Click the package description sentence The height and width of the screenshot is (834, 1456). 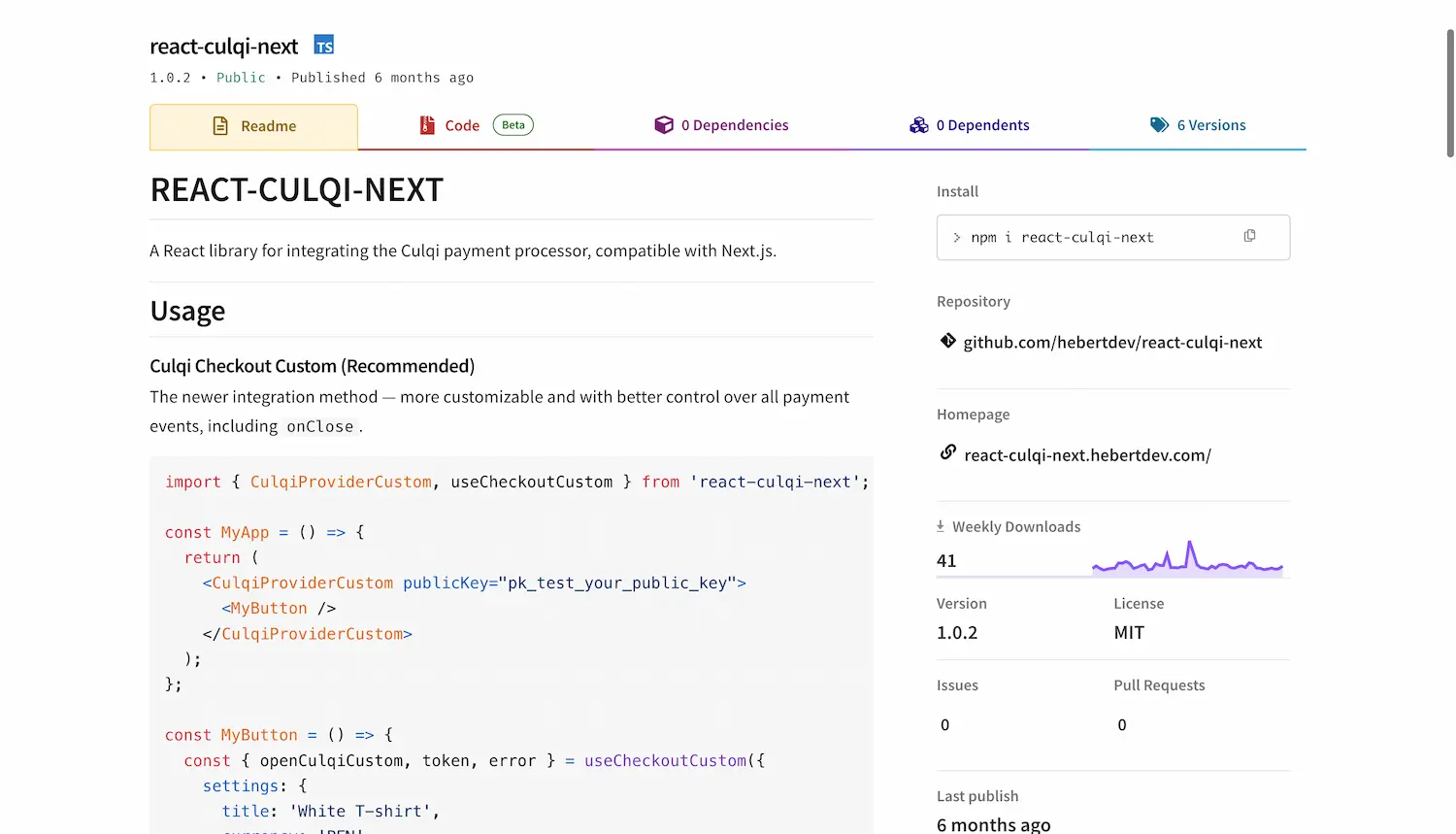point(463,251)
